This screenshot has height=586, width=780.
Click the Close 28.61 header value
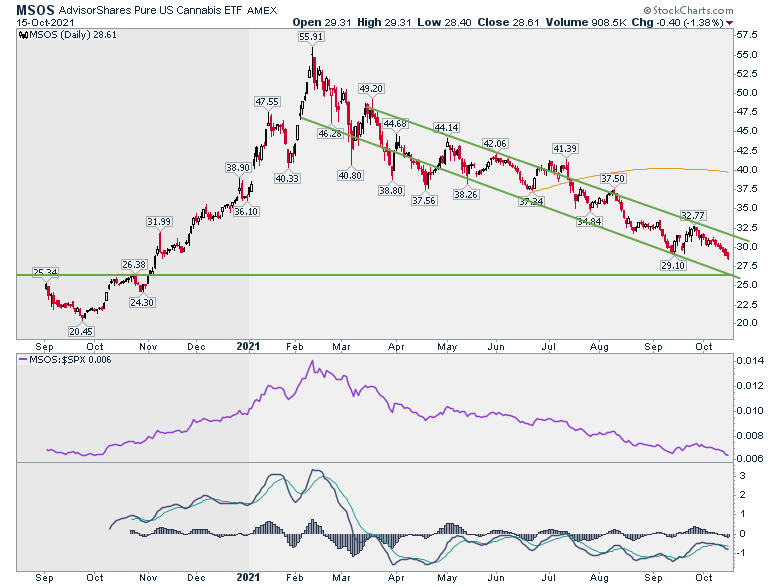(x=508, y=22)
